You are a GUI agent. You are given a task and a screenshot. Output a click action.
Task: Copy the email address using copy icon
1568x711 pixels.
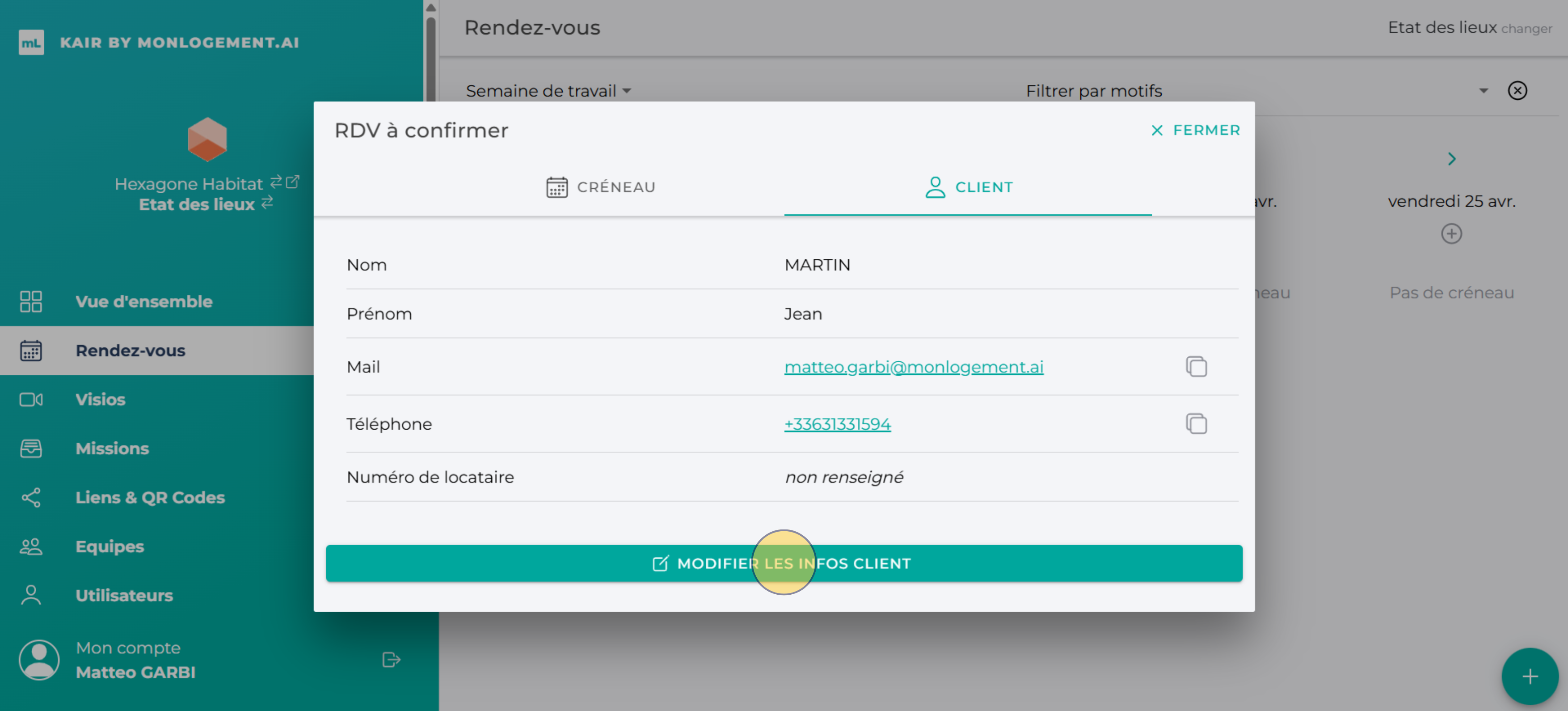coord(1196,367)
